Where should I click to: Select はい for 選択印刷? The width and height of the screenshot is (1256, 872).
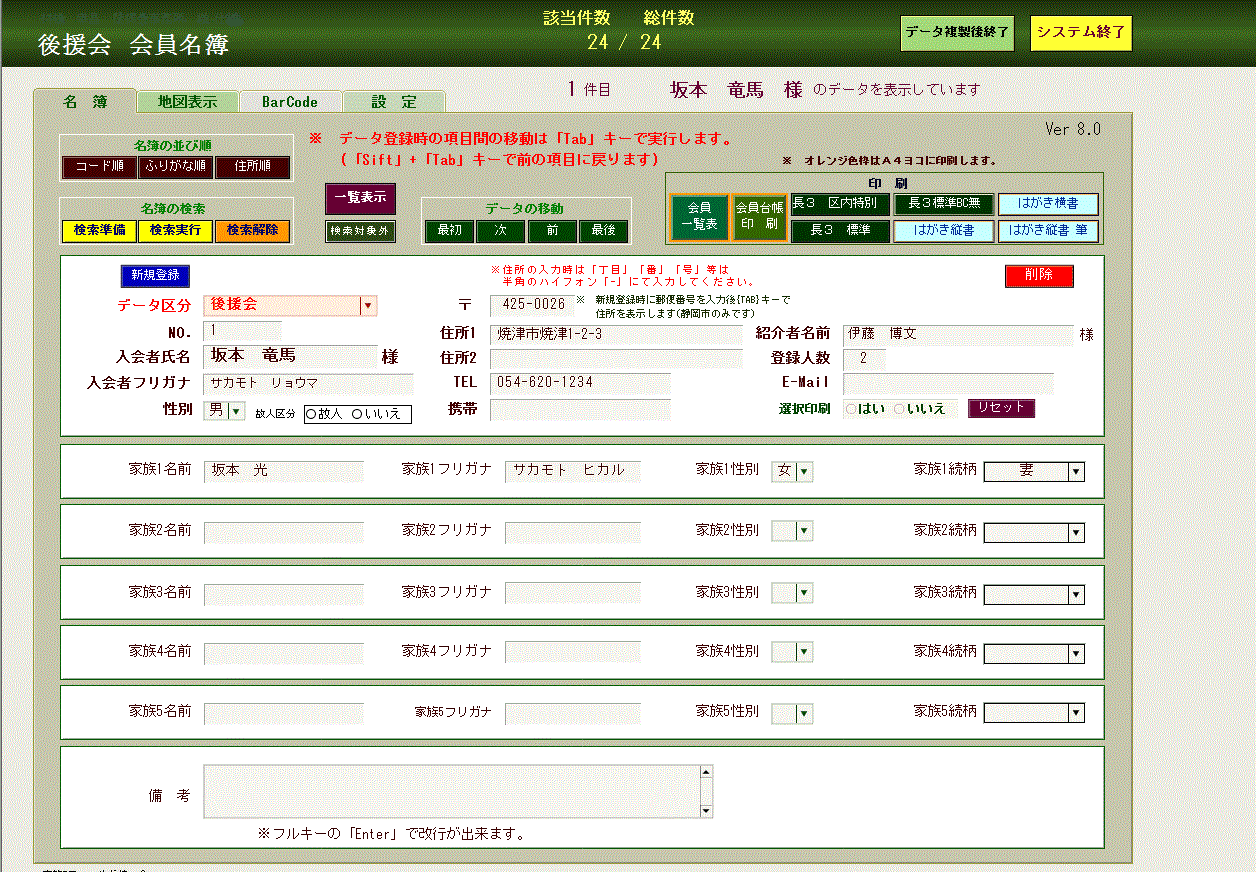point(852,409)
